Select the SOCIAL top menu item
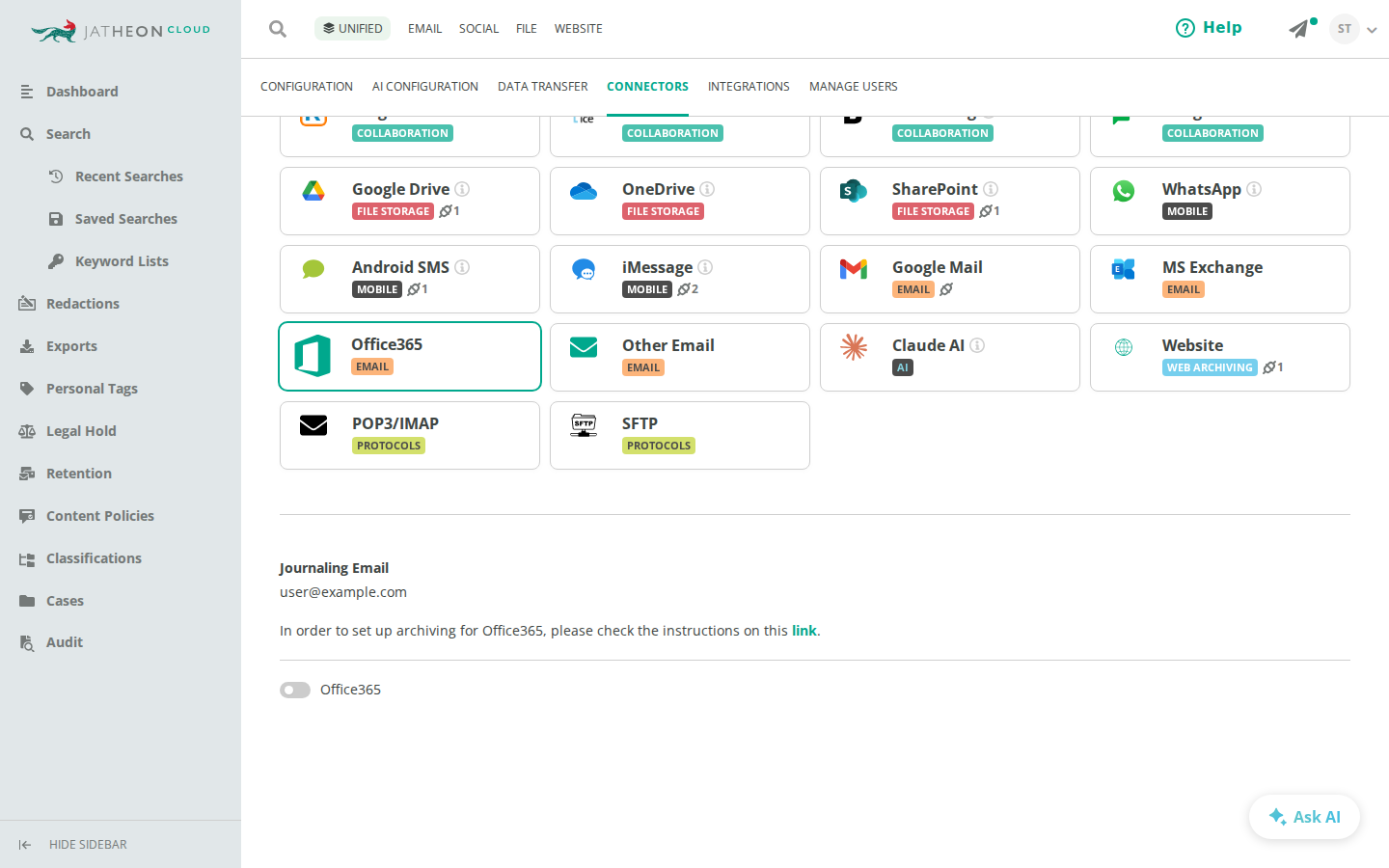Viewport: 1389px width, 868px height. tap(478, 29)
